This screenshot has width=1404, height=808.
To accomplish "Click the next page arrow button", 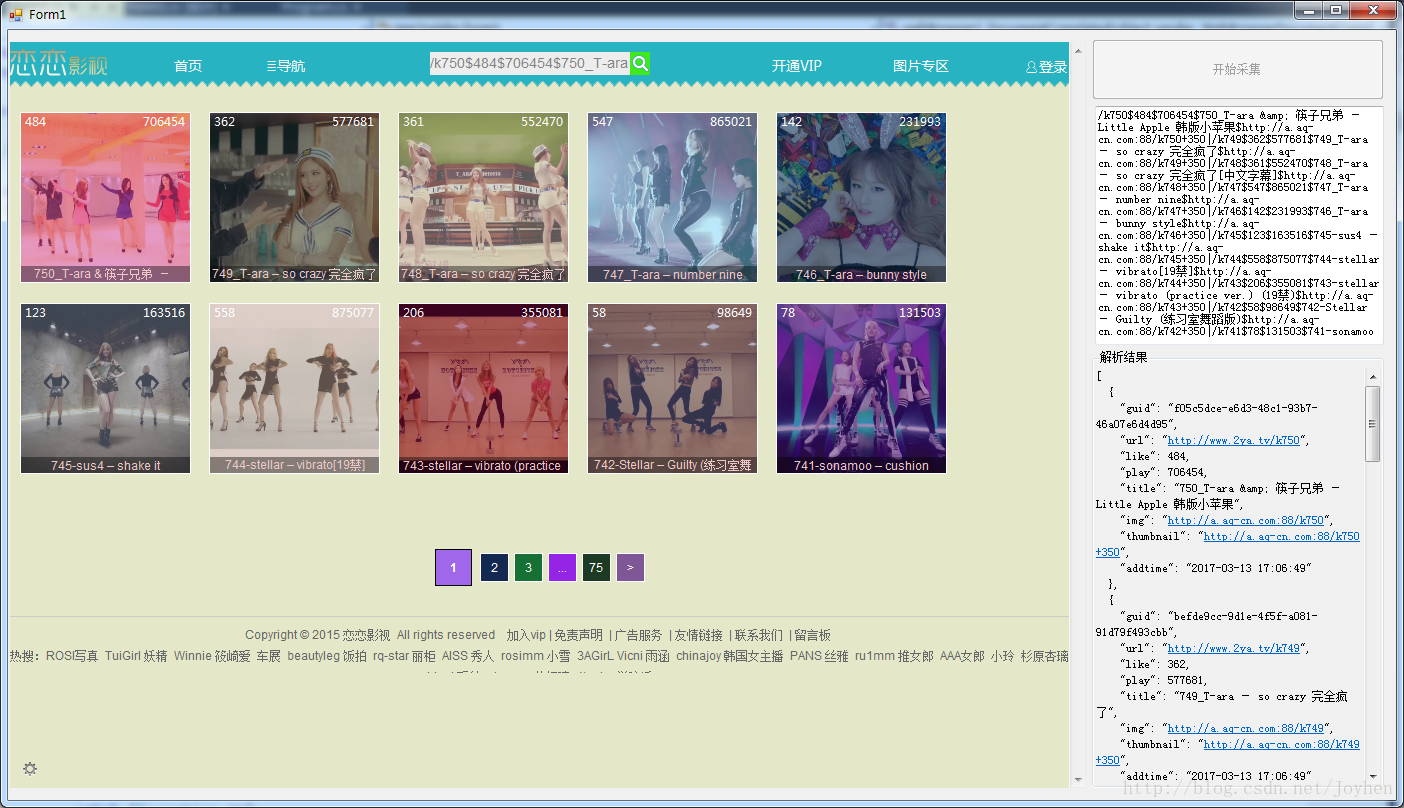I will pyautogui.click(x=630, y=567).
